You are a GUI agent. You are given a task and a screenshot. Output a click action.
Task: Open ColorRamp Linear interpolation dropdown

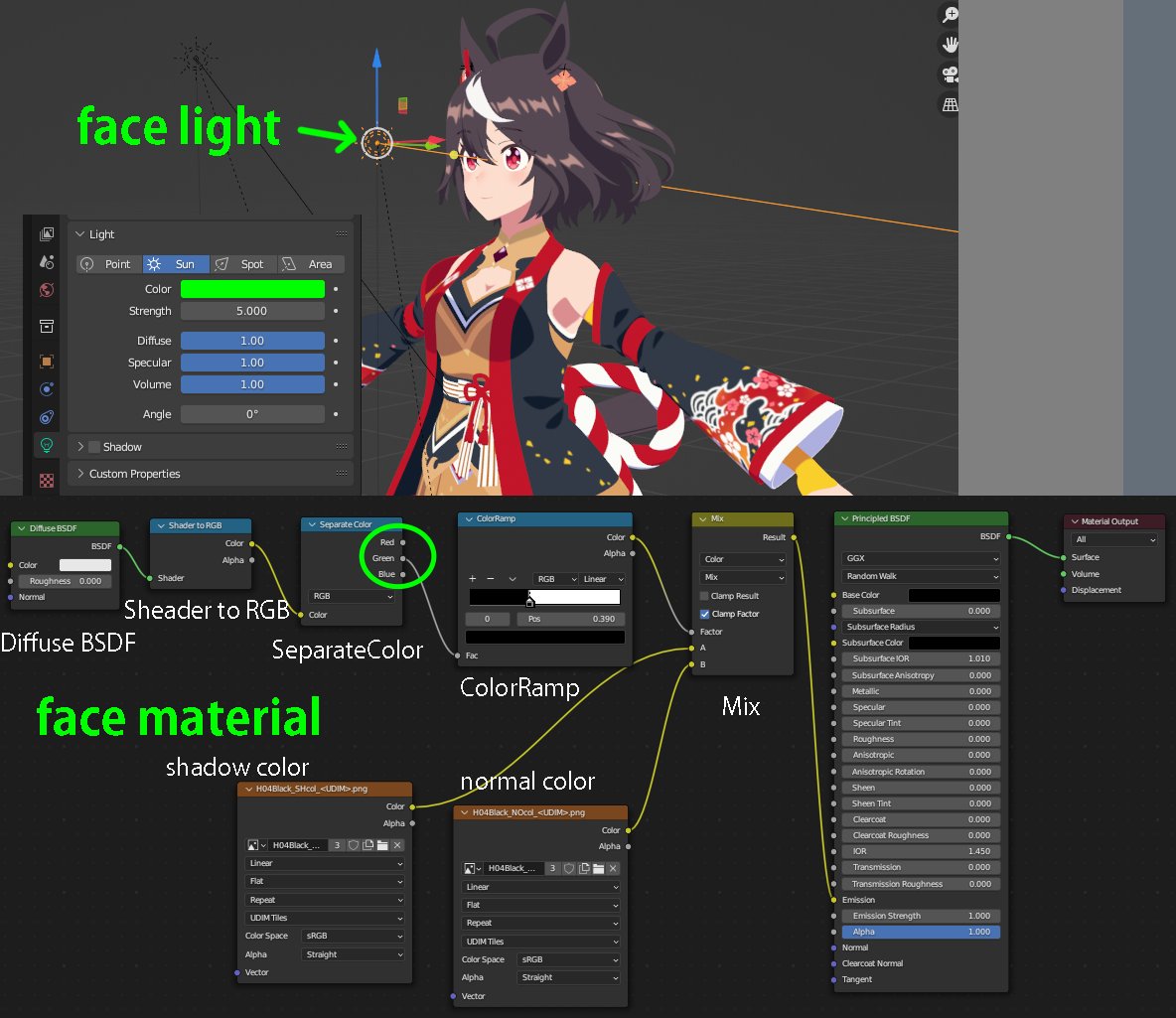603,579
